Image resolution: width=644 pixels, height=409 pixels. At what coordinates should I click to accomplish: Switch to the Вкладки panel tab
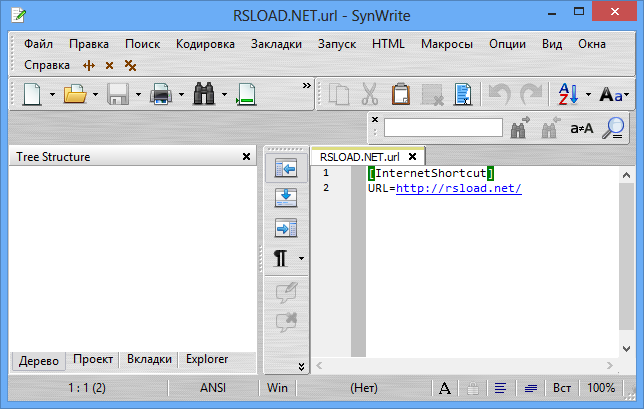(x=149, y=359)
